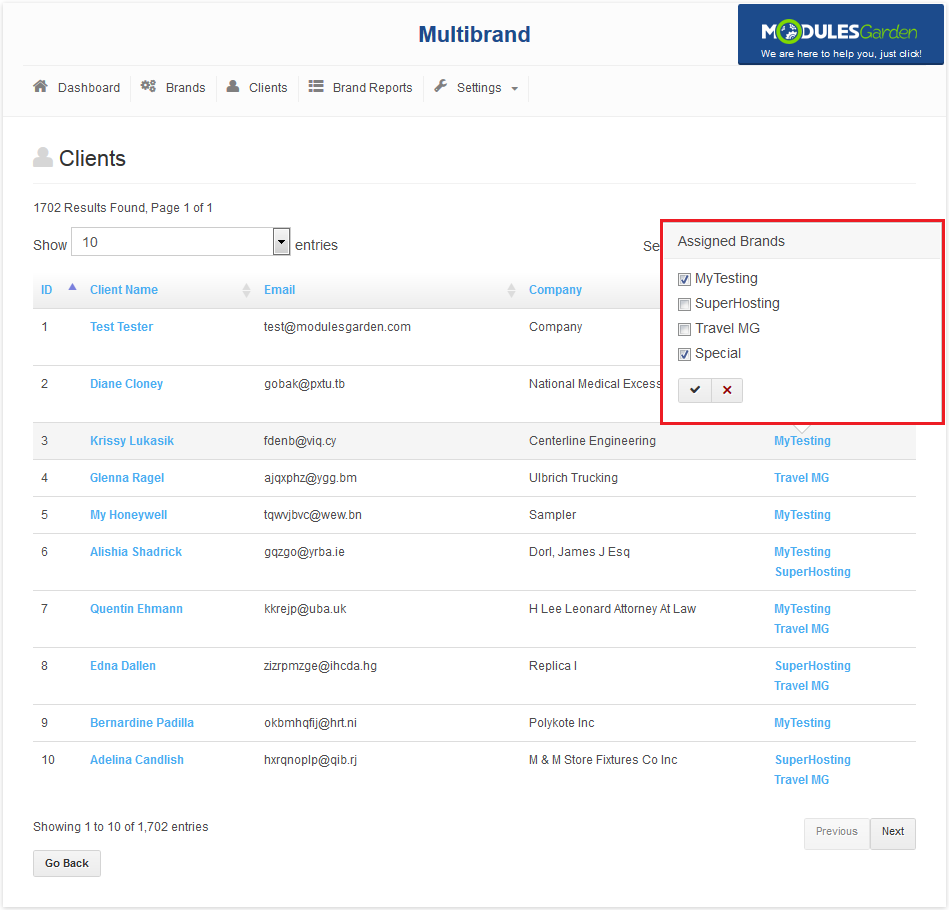Click email test@modulesgarden.com
This screenshot has height=910, width=950.
click(x=337, y=327)
